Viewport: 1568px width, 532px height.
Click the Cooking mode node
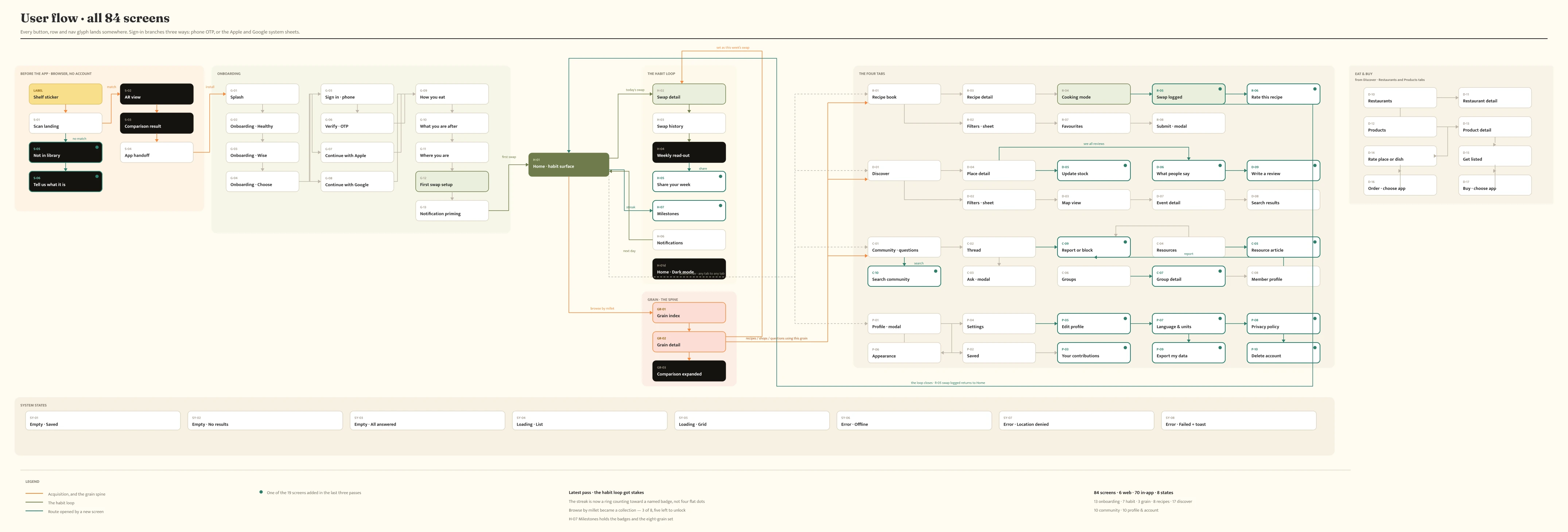pos(1094,94)
